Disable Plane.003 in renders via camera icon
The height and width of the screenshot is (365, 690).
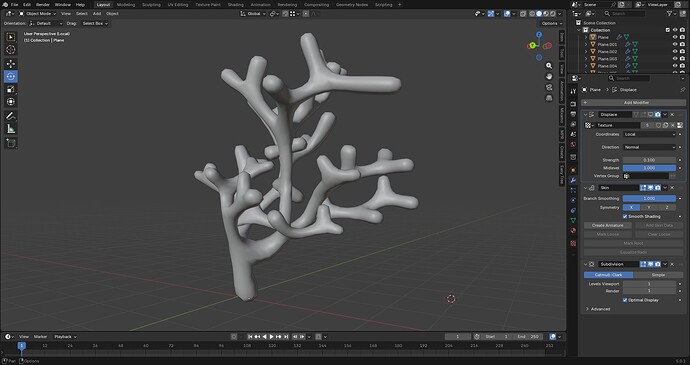pyautogui.click(x=682, y=59)
